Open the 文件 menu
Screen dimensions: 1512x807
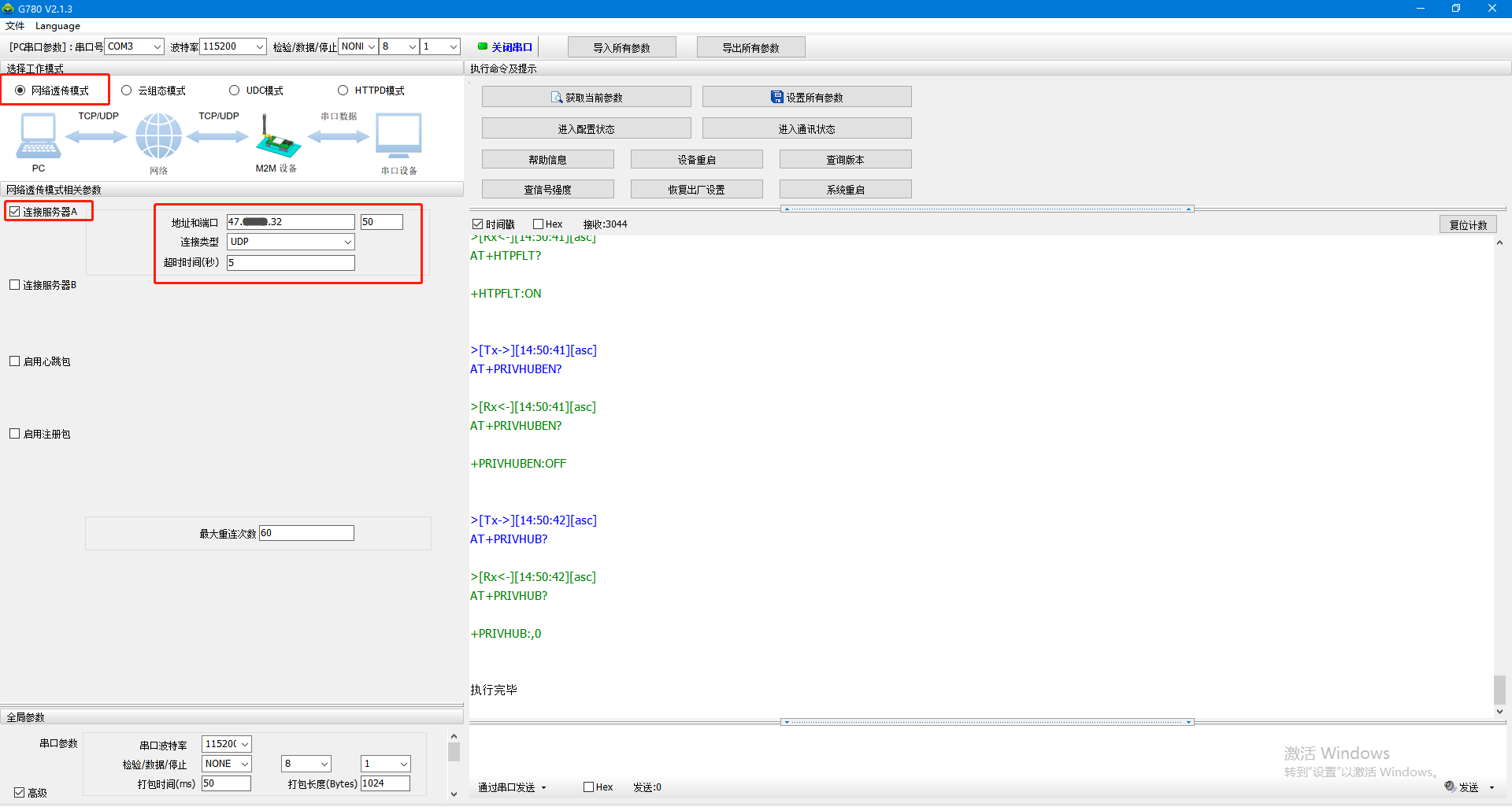tap(15, 26)
